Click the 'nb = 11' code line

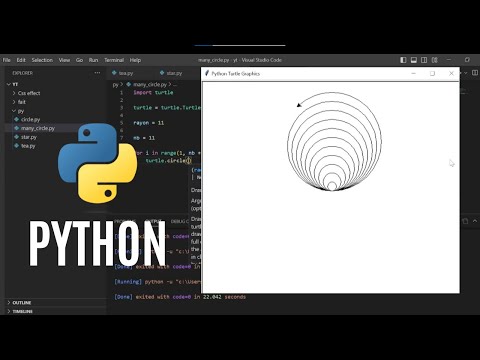[x=144, y=138]
